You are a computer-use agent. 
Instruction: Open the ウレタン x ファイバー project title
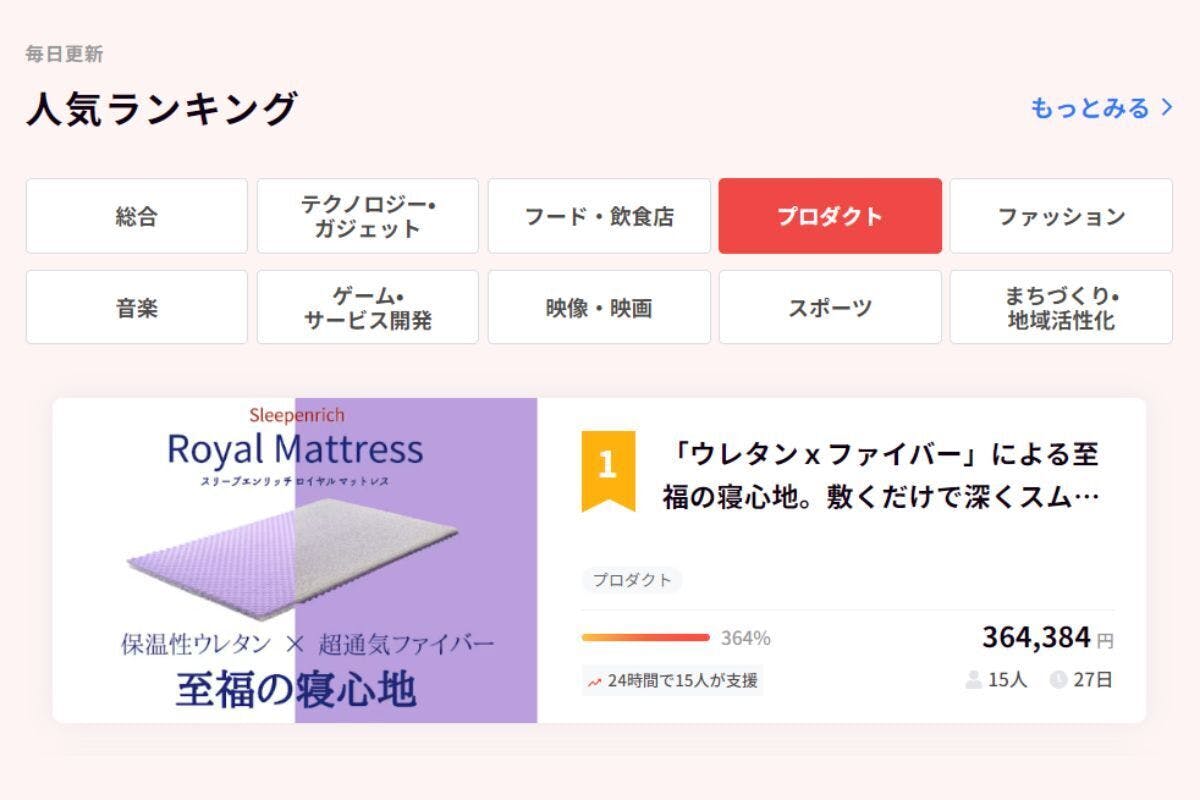(880, 476)
